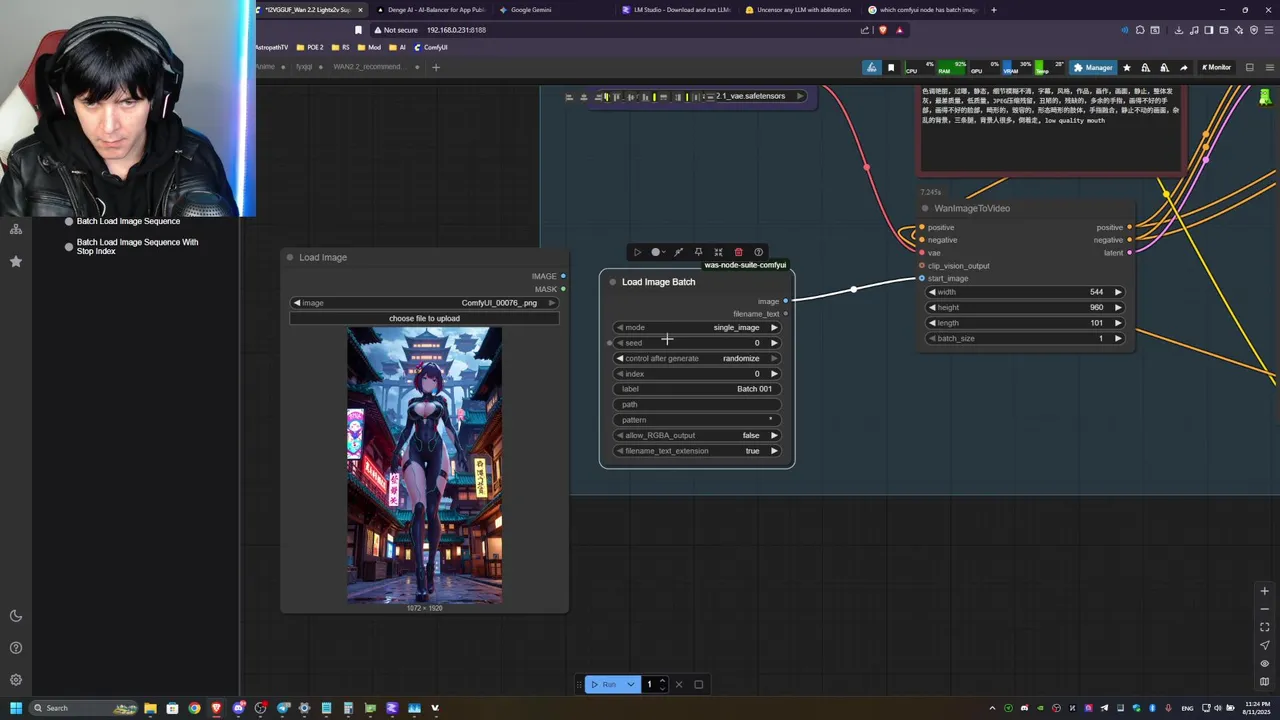Screen dimensions: 1280x720
Task: Delete the selected node with red trash icon
Action: click(x=738, y=252)
